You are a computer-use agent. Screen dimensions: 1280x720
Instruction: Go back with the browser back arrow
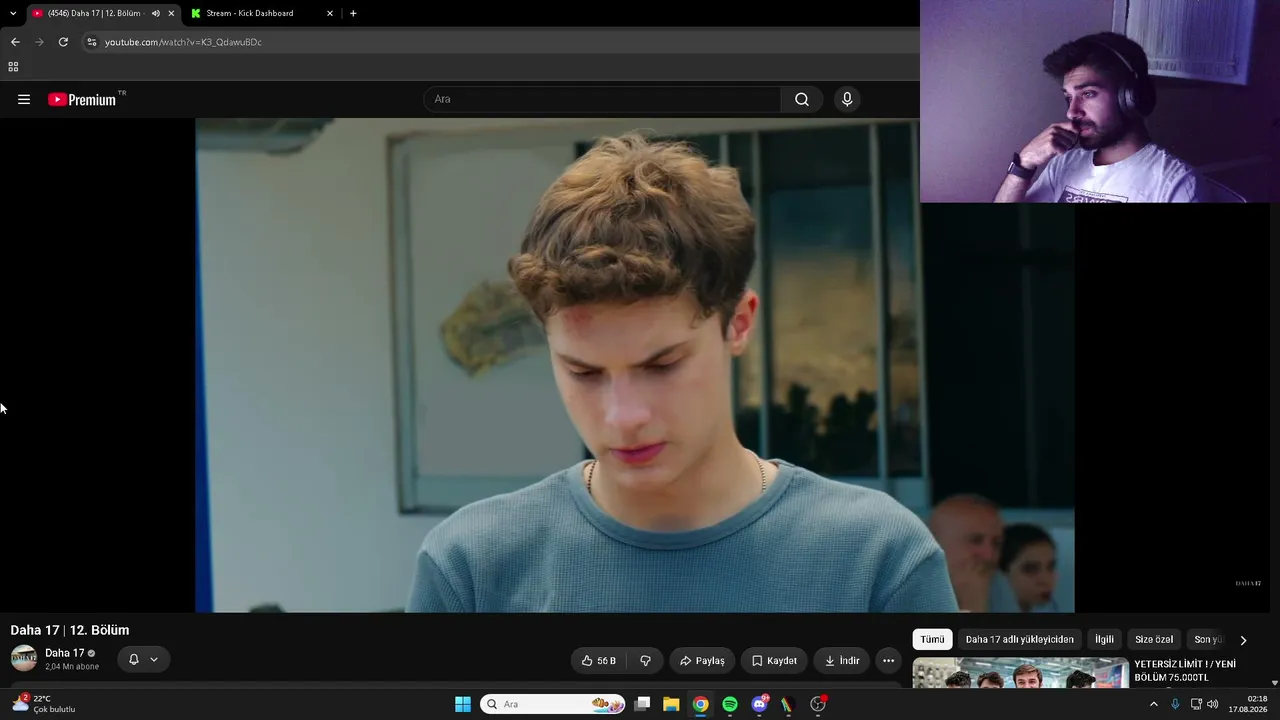pyautogui.click(x=15, y=42)
